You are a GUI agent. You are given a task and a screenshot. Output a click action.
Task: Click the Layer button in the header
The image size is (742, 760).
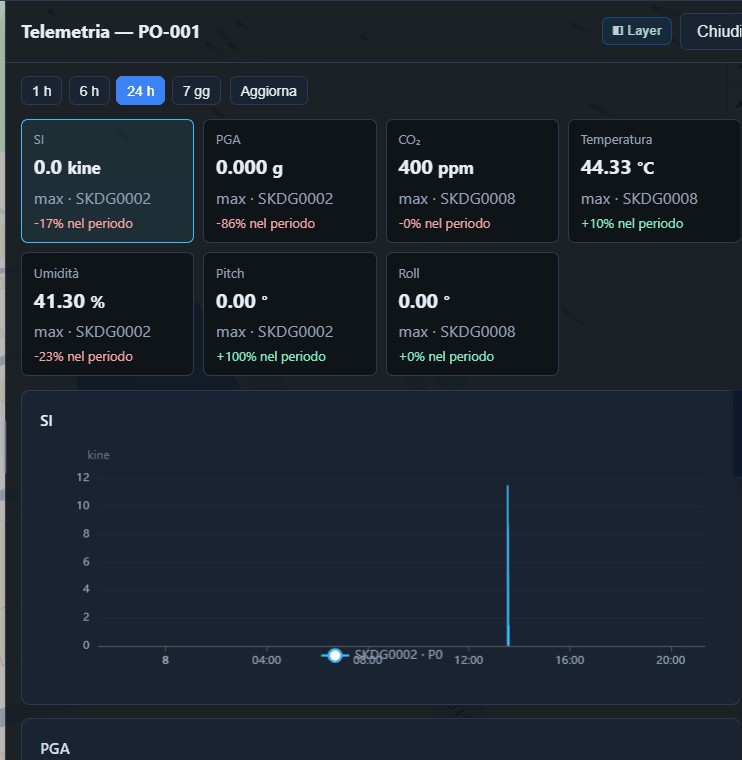click(x=636, y=31)
